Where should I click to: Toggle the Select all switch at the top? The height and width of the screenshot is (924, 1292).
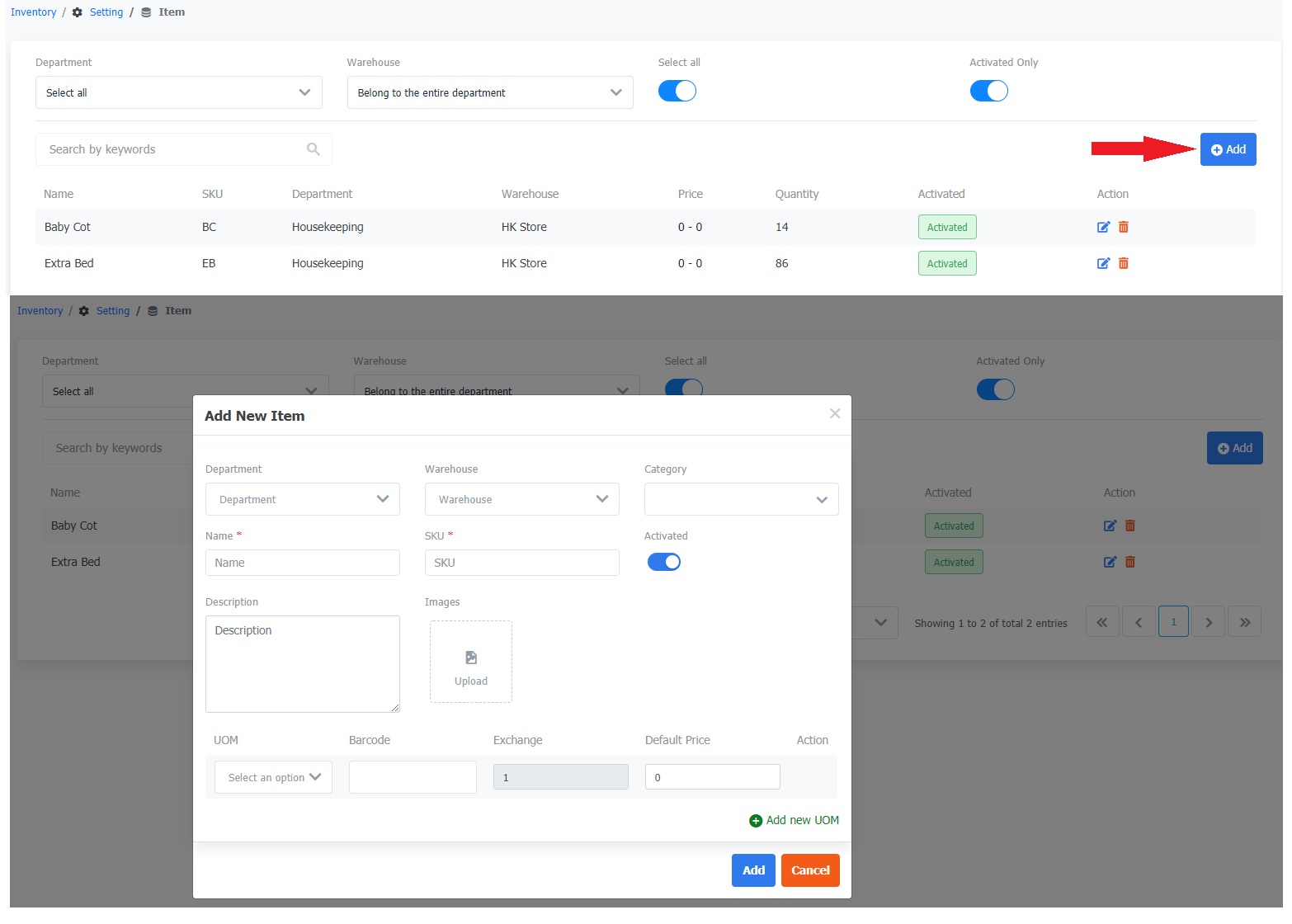(x=677, y=91)
